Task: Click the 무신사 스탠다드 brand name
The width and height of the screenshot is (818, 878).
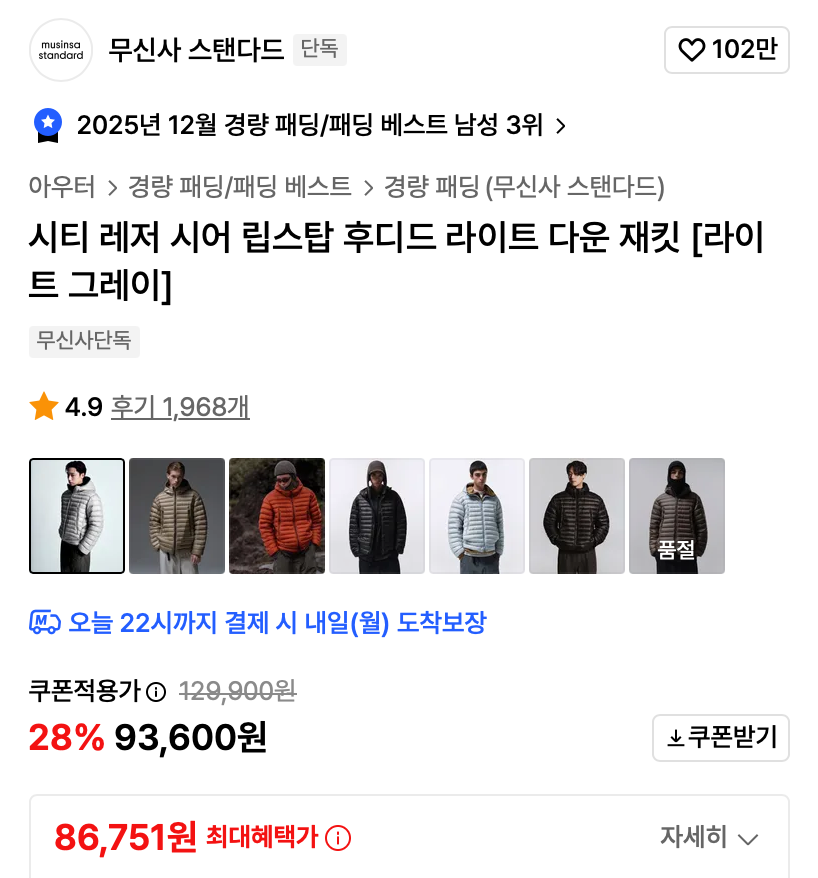Action: 196,50
